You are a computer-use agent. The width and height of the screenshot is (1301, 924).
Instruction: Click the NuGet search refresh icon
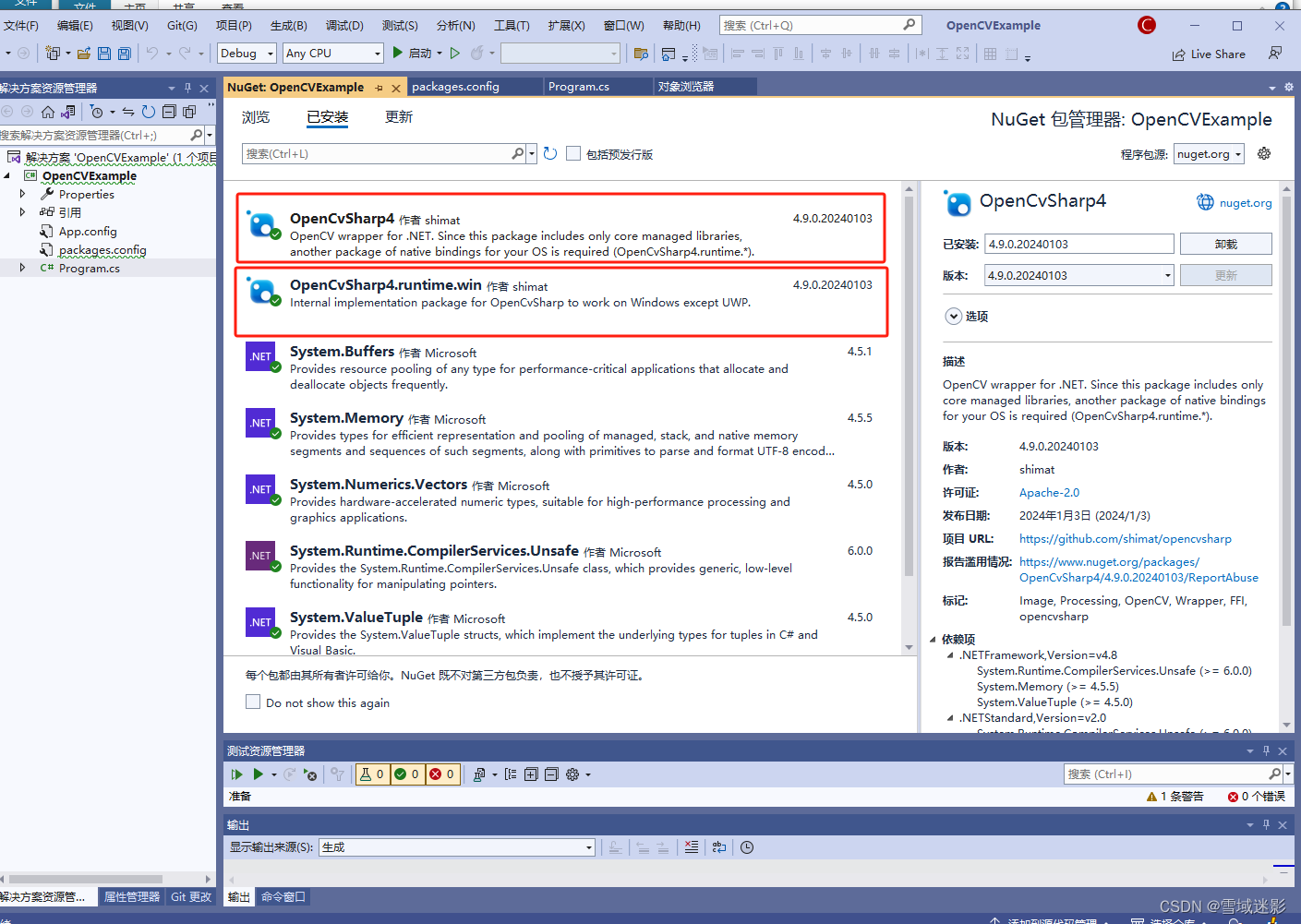tap(550, 153)
